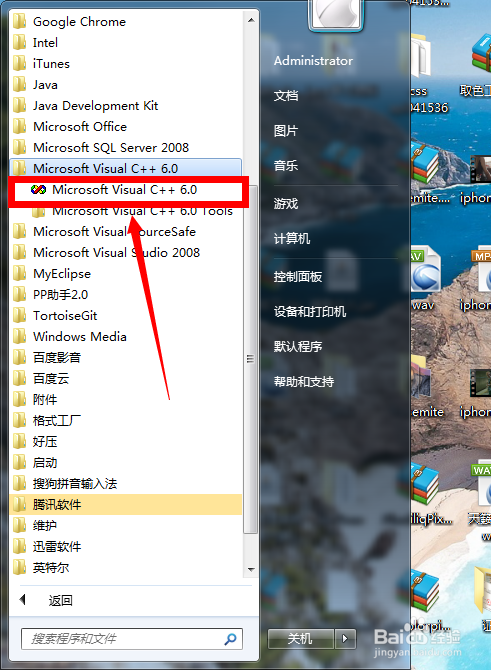Screen dimensions: 491x670
Task: Click the folder icon beside 迅雷软件
Action: coord(20,546)
